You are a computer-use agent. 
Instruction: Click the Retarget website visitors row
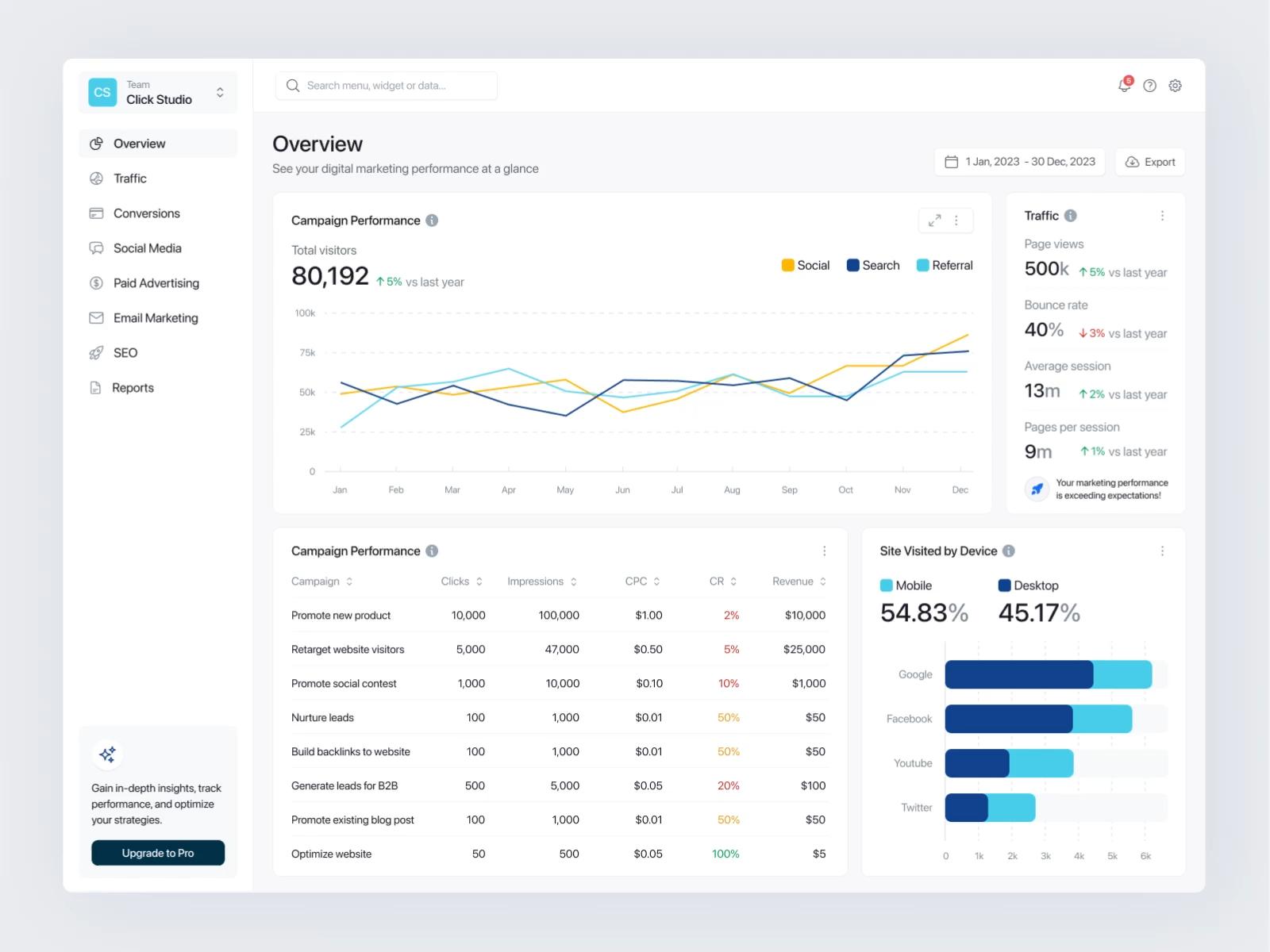click(x=559, y=650)
